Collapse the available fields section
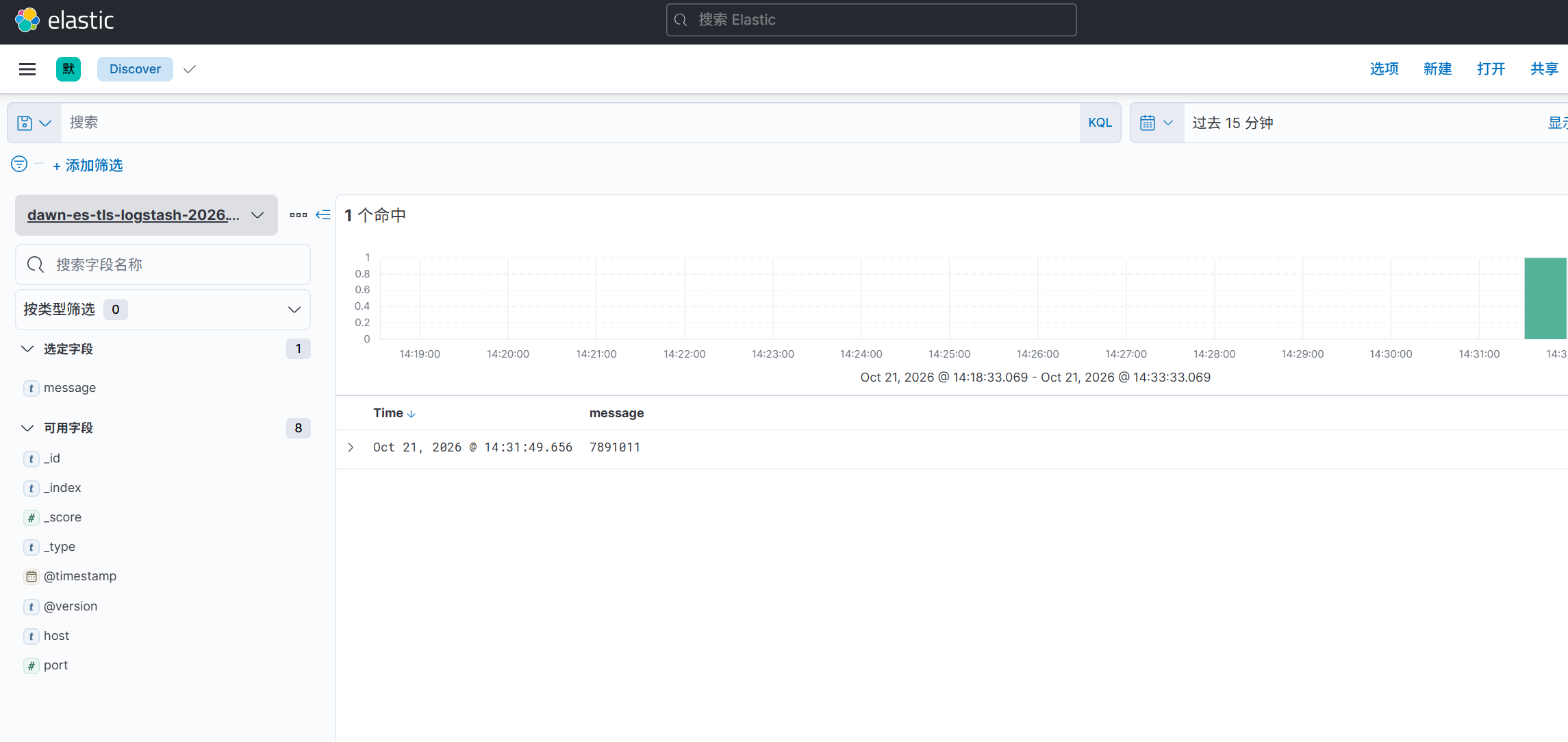This screenshot has height=742, width=1568. [27, 428]
